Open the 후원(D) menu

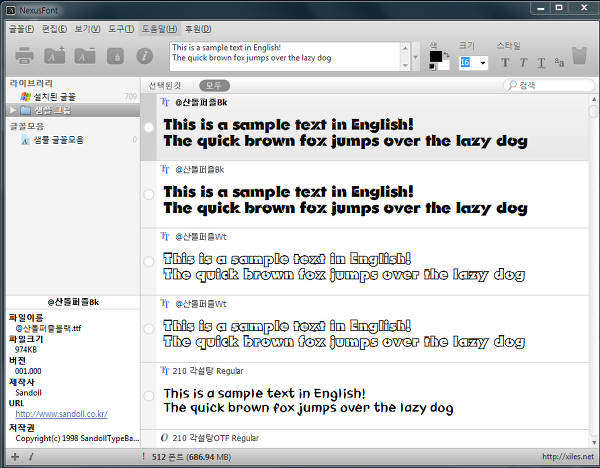pyautogui.click(x=198, y=29)
